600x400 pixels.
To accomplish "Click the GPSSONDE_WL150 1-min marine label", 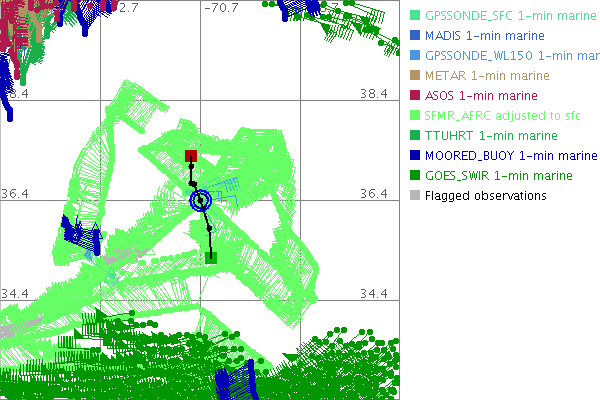I will 512,56.
